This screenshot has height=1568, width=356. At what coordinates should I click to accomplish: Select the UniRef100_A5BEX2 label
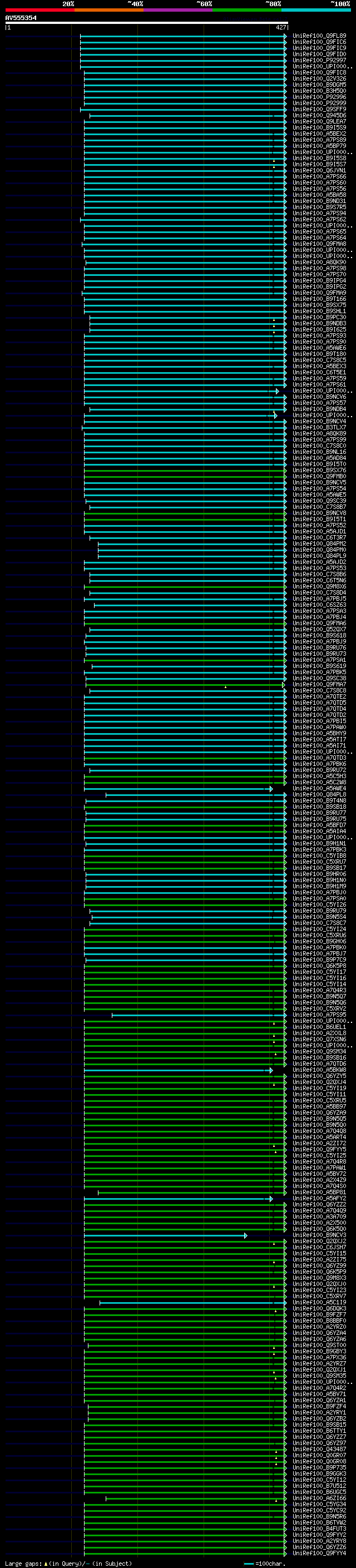point(319,134)
